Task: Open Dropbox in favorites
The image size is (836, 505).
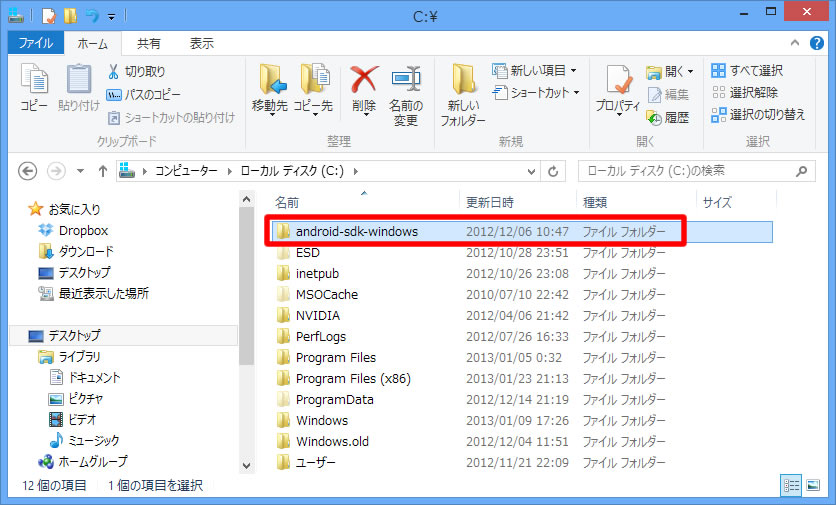Action: 74,230
